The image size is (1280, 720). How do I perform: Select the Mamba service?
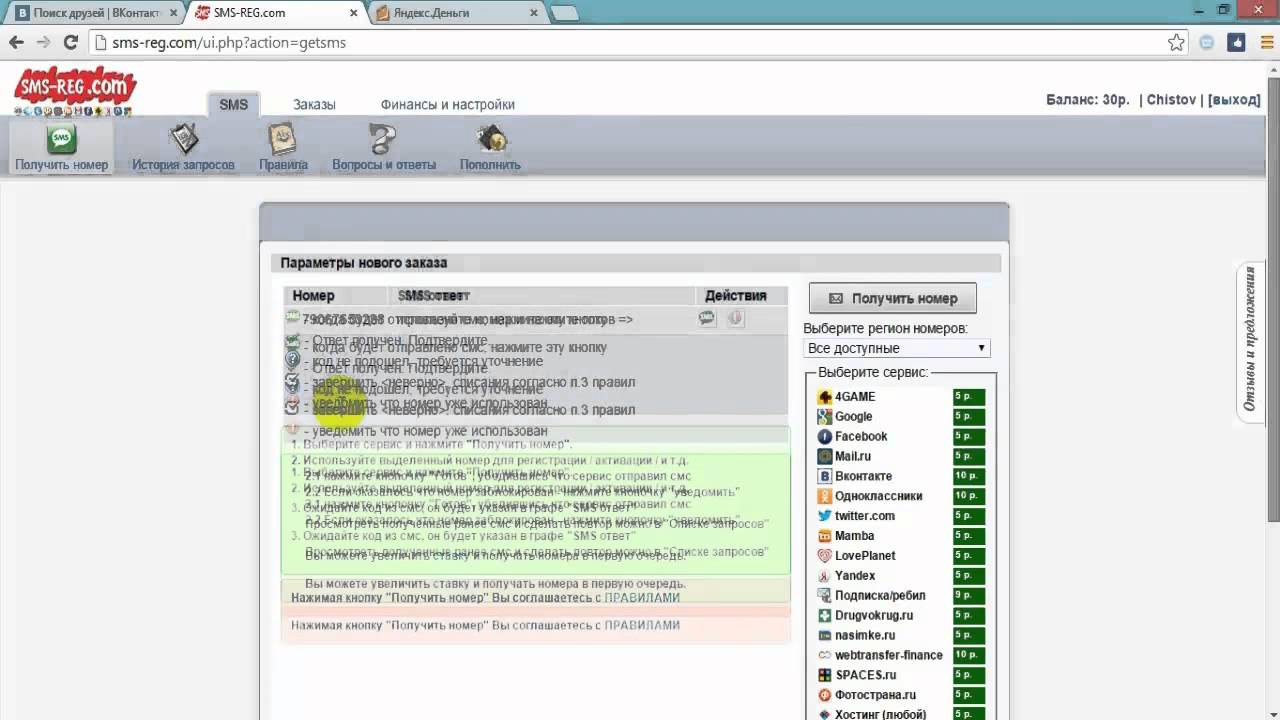coord(854,536)
